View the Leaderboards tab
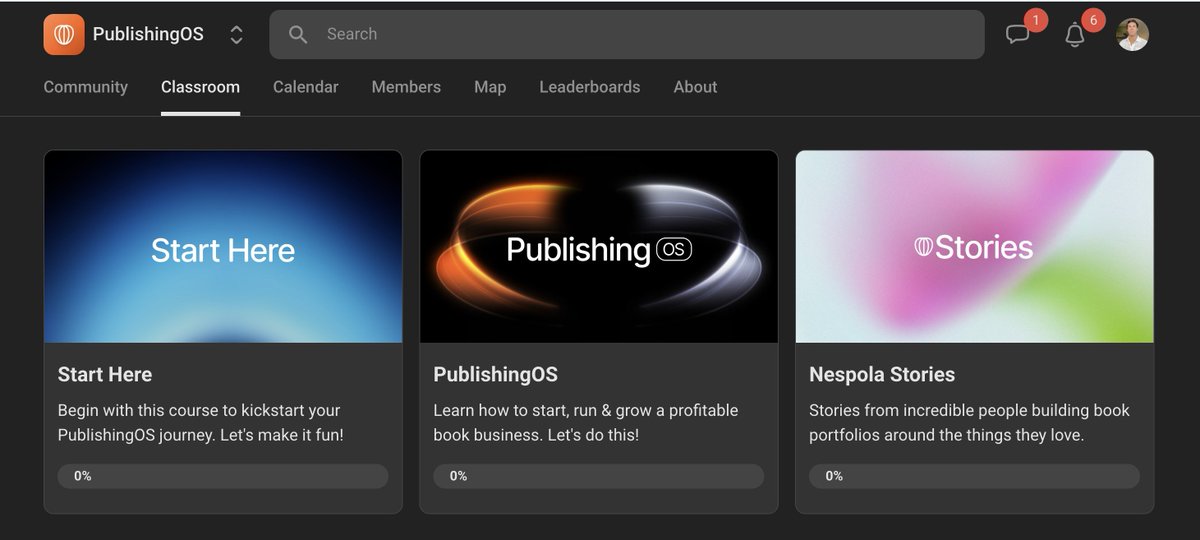The image size is (1200, 540). coord(590,87)
